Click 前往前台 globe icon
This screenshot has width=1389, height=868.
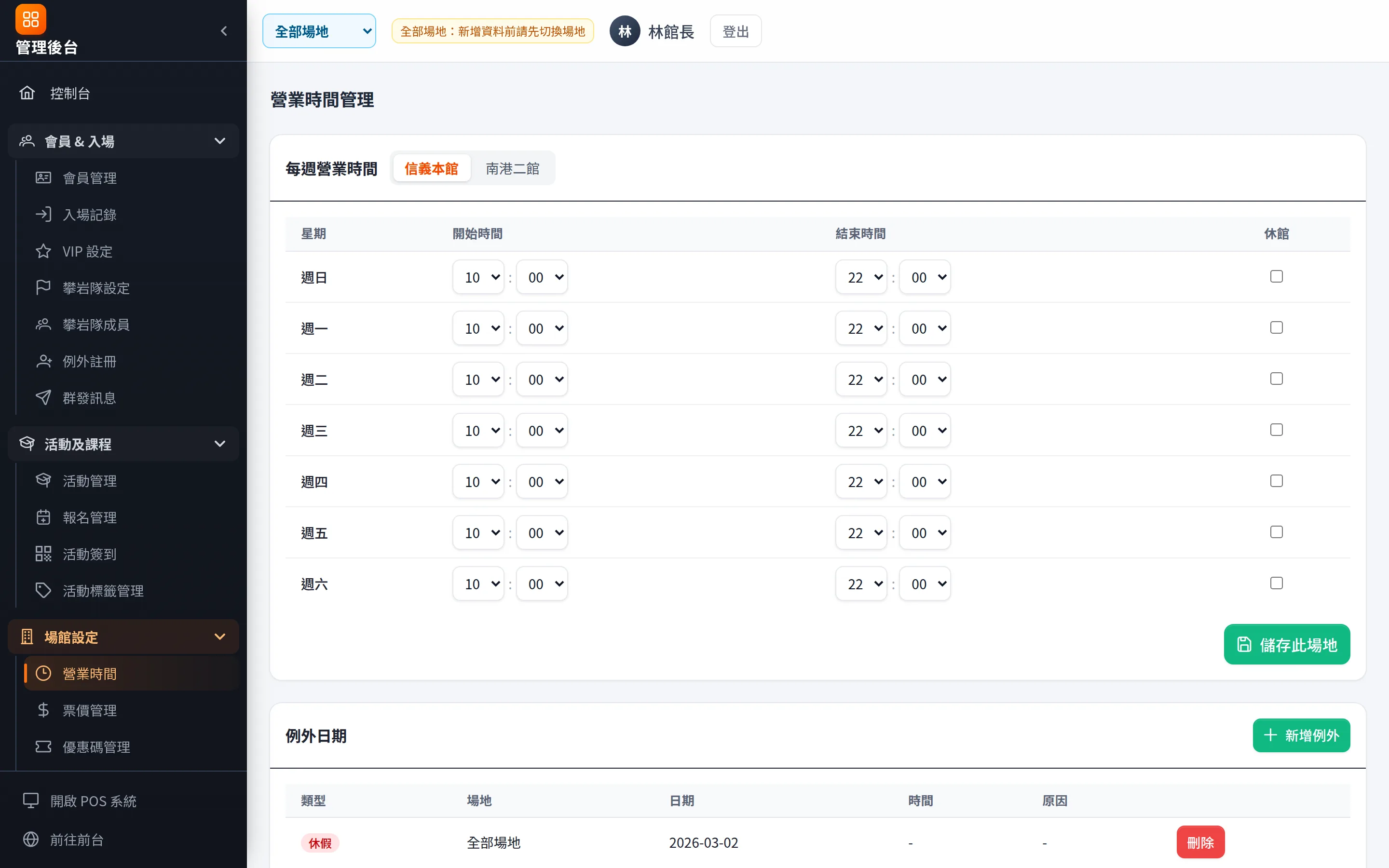(x=30, y=839)
